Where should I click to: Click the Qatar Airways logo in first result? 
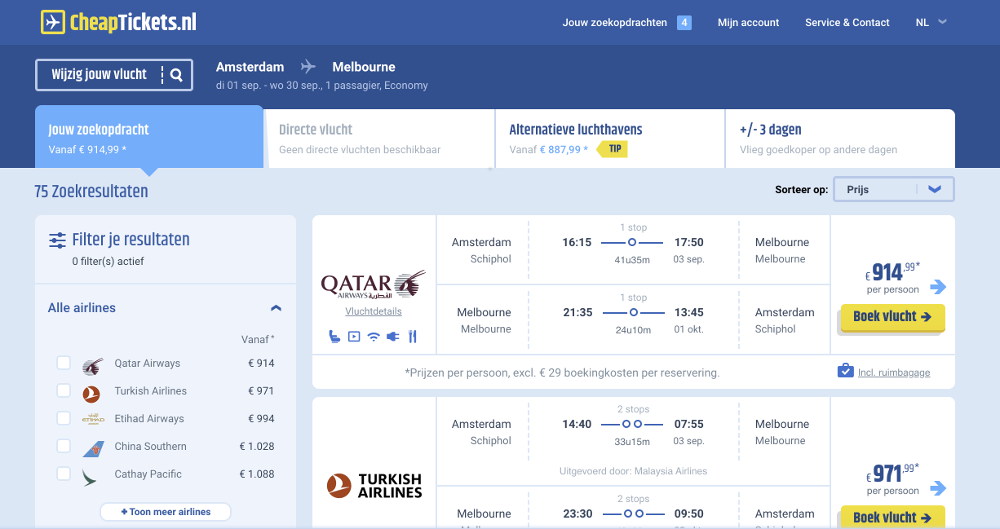pos(373,285)
